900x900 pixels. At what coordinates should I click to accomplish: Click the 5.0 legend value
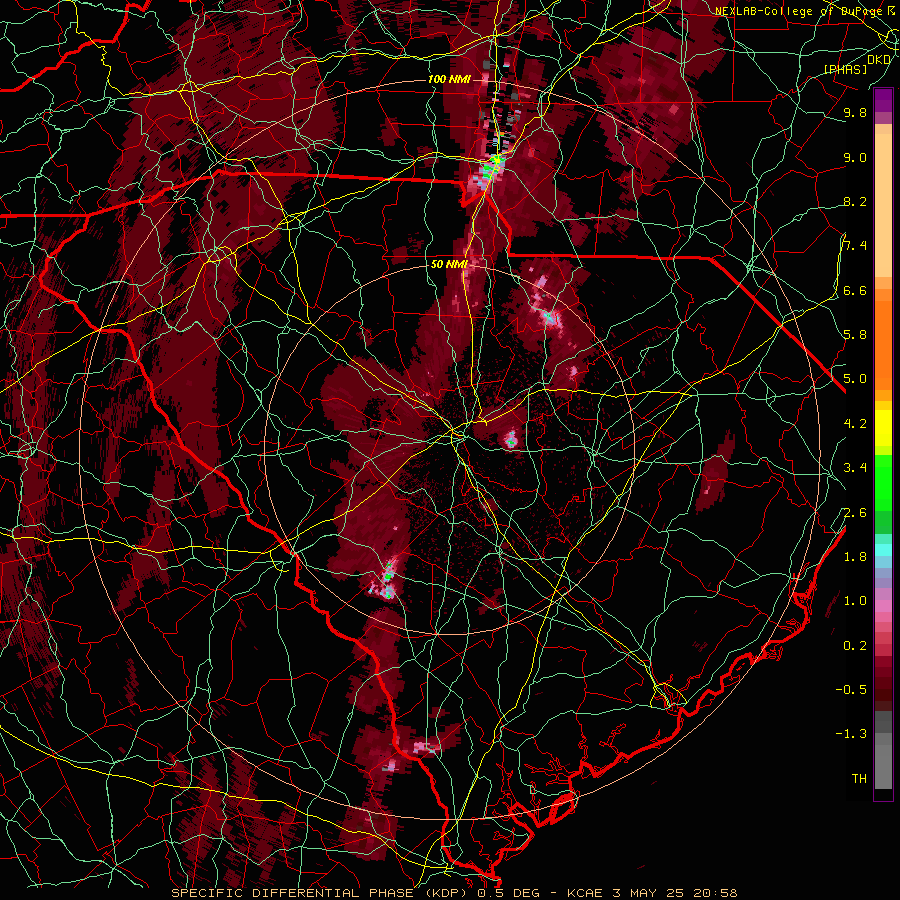[x=855, y=379]
